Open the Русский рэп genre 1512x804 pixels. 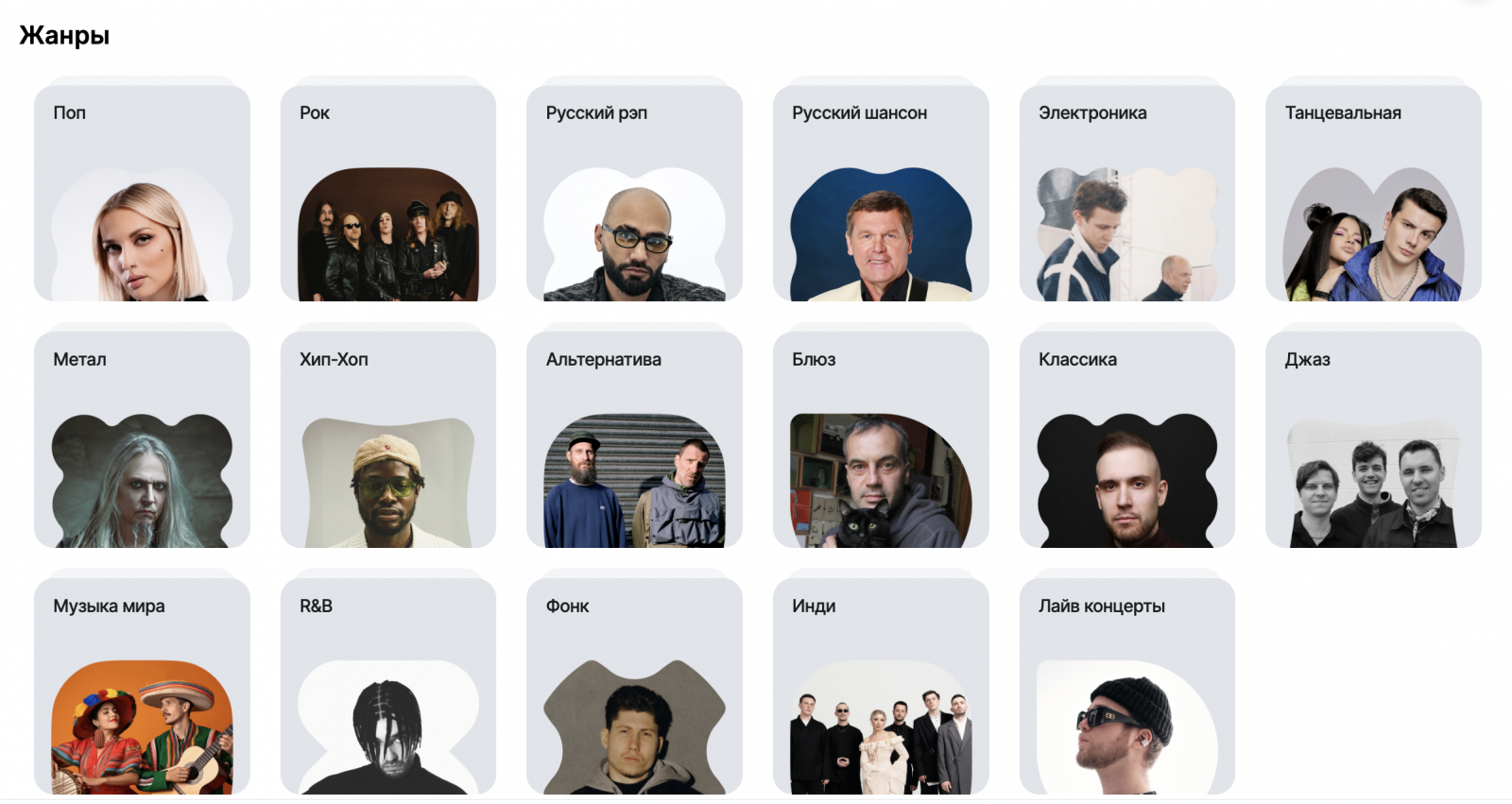634,193
